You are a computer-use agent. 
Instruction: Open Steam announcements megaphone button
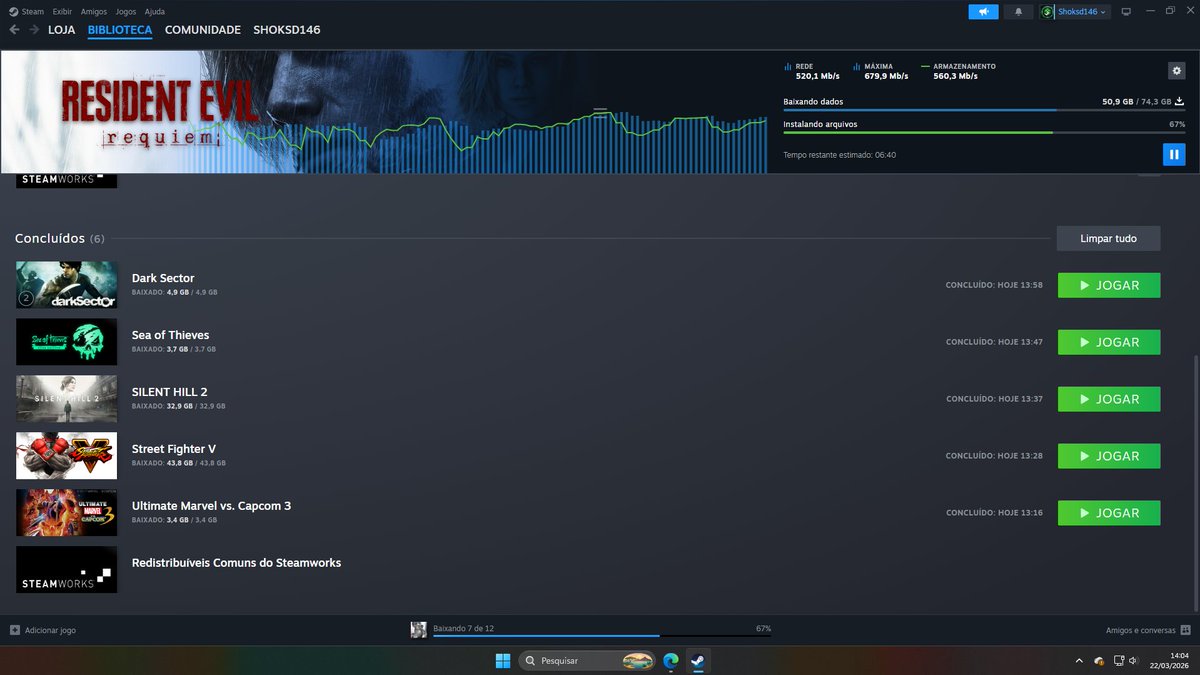tap(983, 11)
